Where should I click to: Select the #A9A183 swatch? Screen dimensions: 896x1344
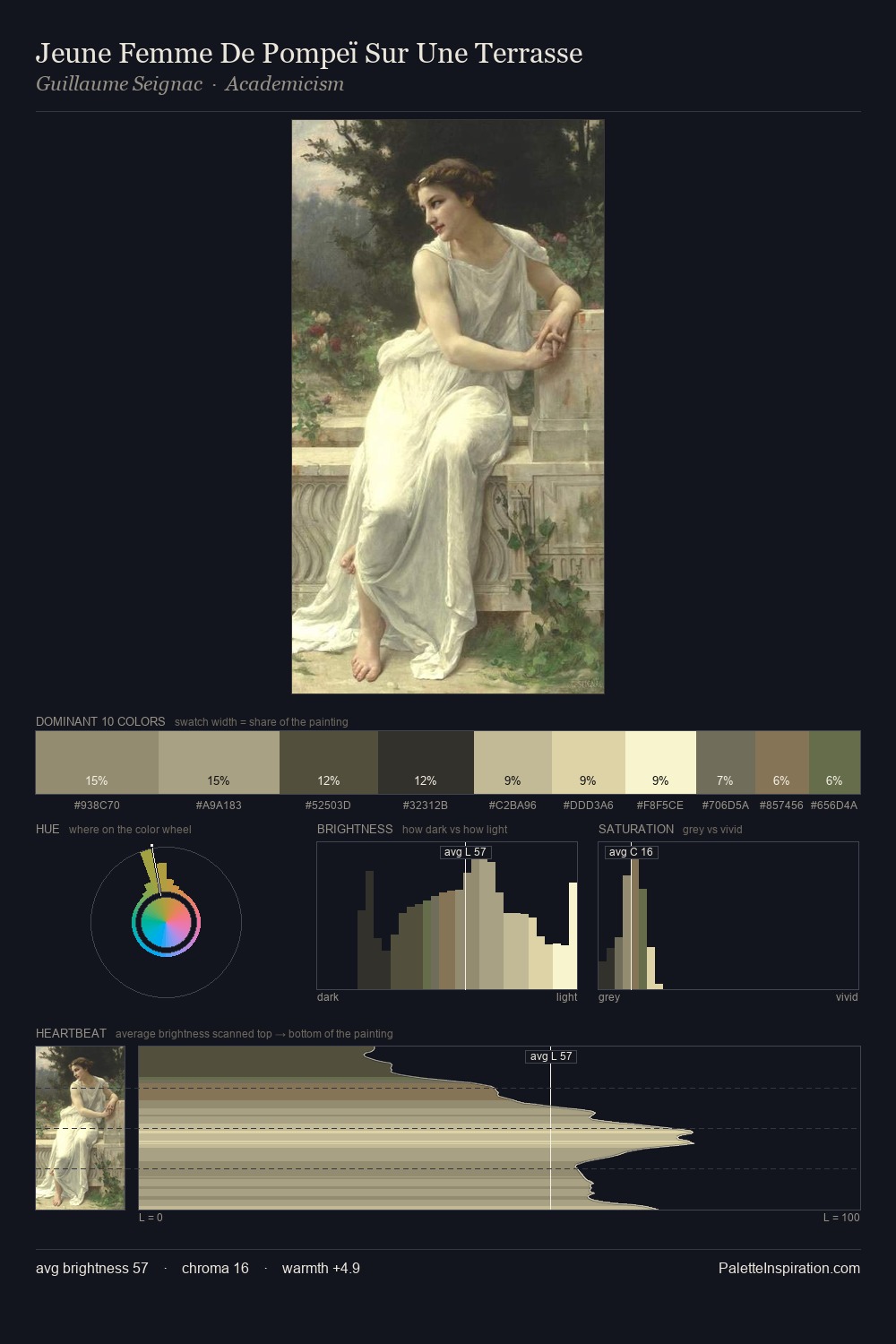(219, 762)
